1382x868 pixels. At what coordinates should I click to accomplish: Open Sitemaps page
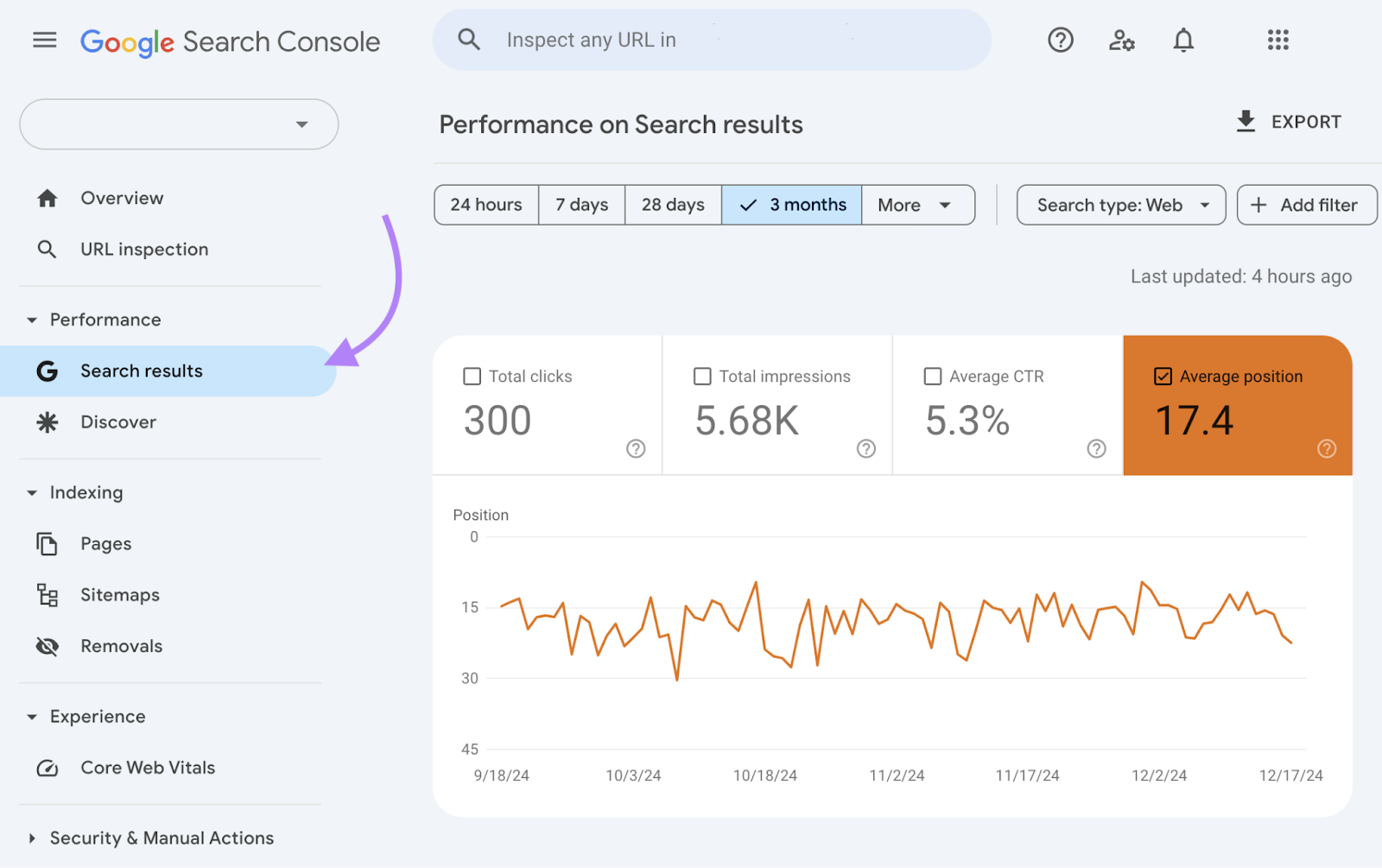click(120, 595)
